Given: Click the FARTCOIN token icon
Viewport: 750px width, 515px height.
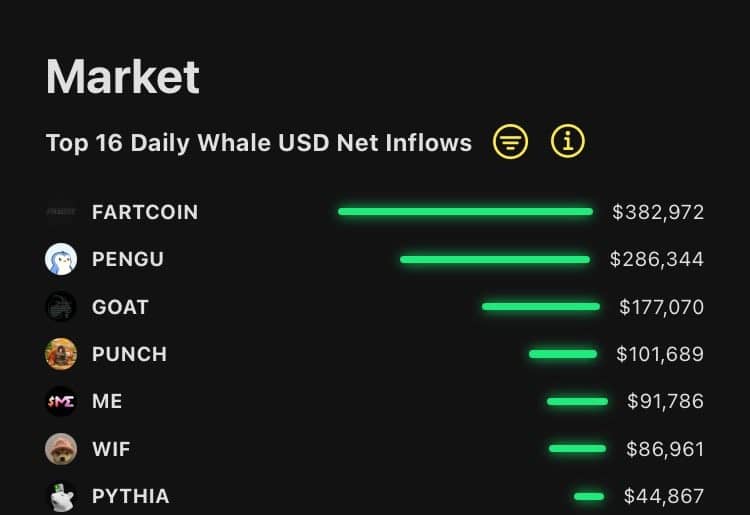Looking at the screenshot, I should (x=61, y=212).
